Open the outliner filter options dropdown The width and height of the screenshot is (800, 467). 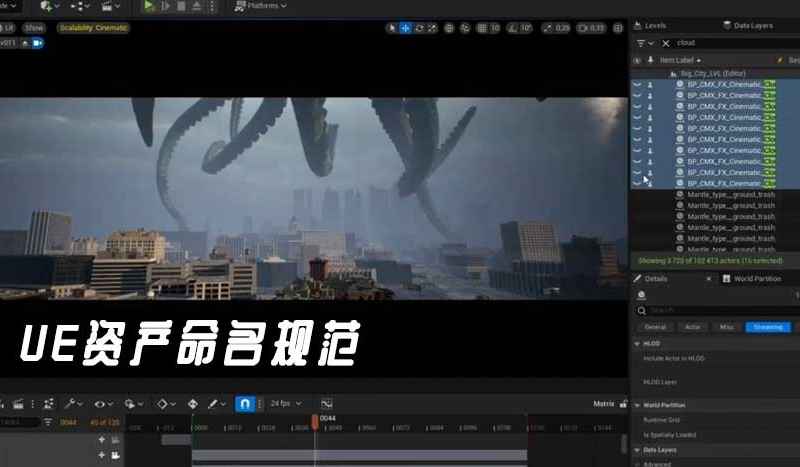(644, 43)
